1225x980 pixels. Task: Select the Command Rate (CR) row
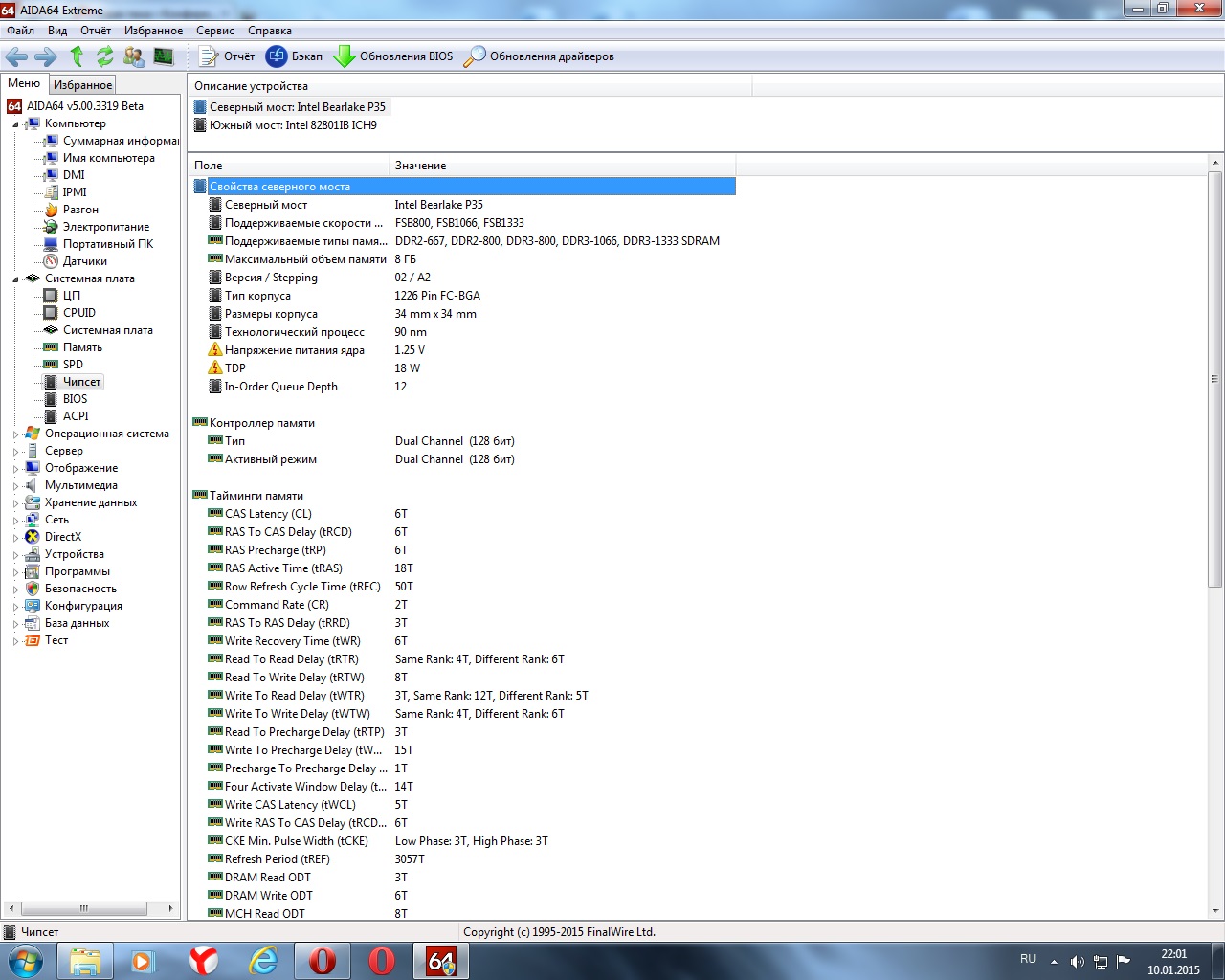tap(463, 605)
